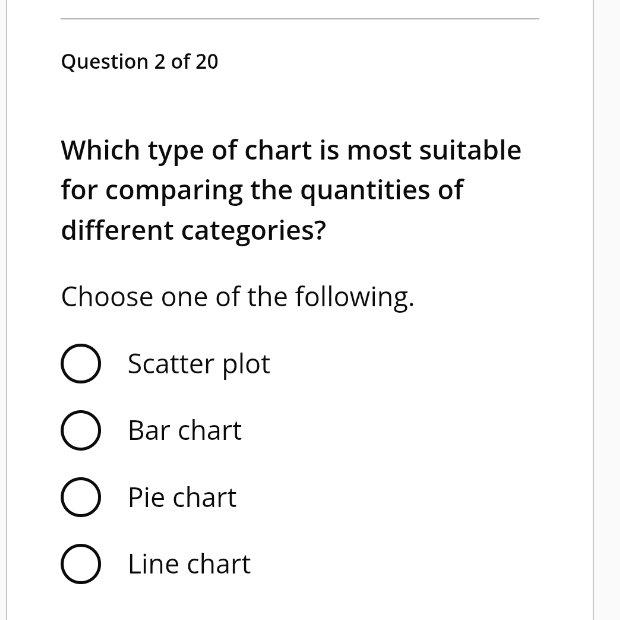Select the Scatter plot radio button
620x620 pixels.
click(81, 363)
